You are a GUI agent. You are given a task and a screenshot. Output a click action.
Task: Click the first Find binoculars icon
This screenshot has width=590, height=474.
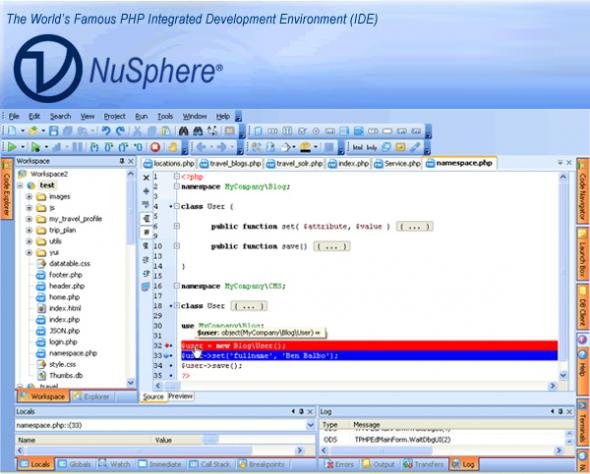click(x=184, y=131)
